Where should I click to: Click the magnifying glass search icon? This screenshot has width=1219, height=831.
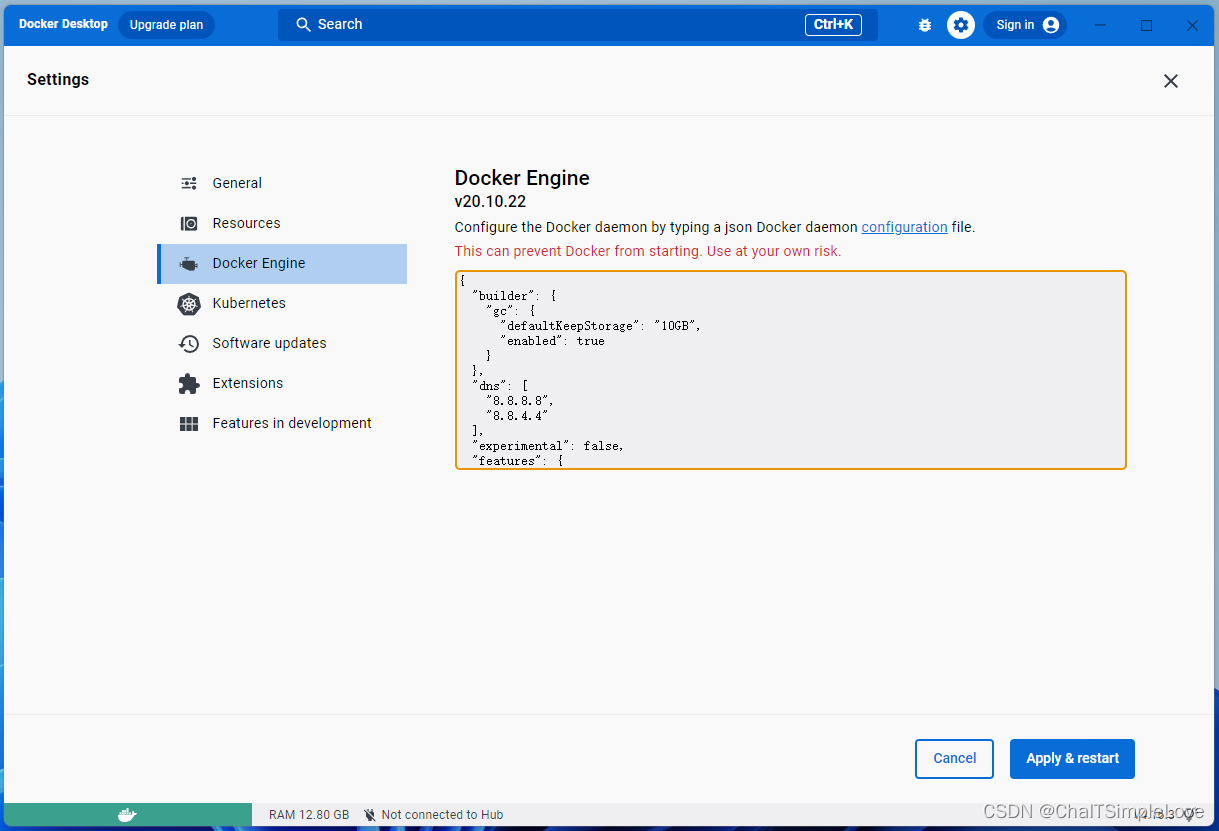tap(303, 24)
